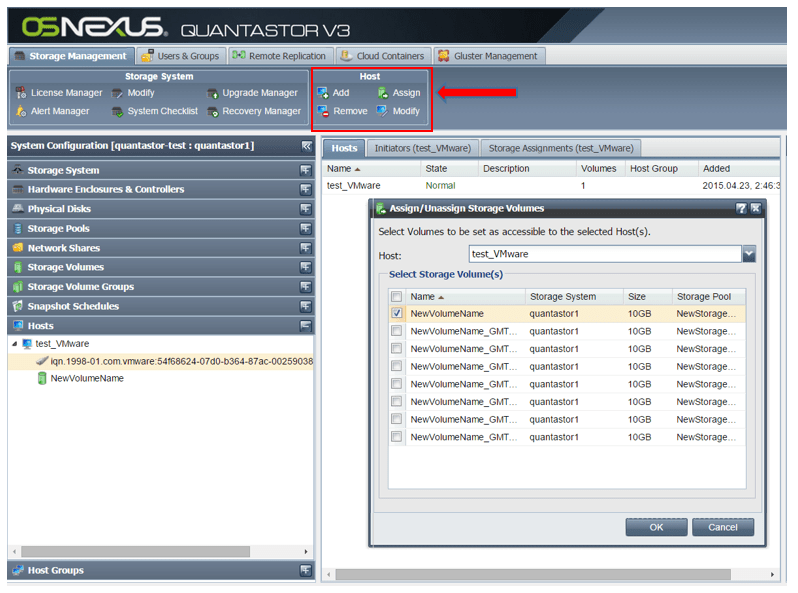Select NewVolumeName in the Hosts tree
This screenshot has width=798, height=593.
(87, 378)
